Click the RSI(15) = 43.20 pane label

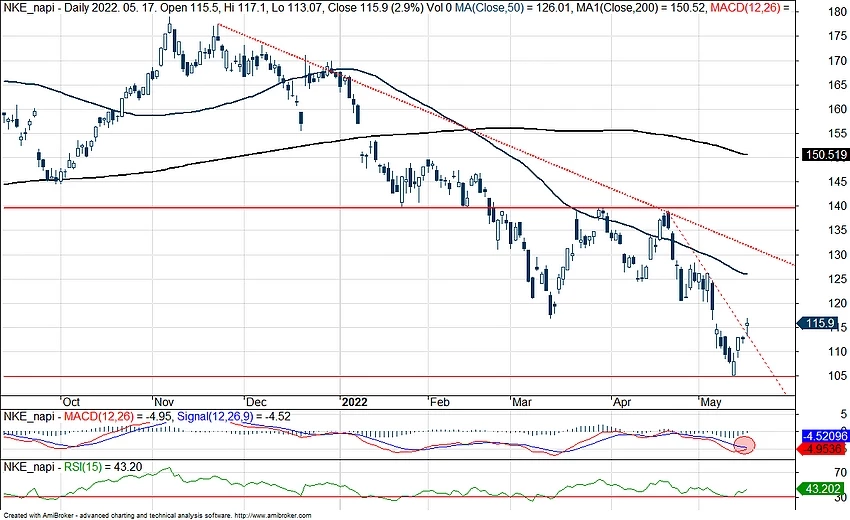click(x=104, y=467)
